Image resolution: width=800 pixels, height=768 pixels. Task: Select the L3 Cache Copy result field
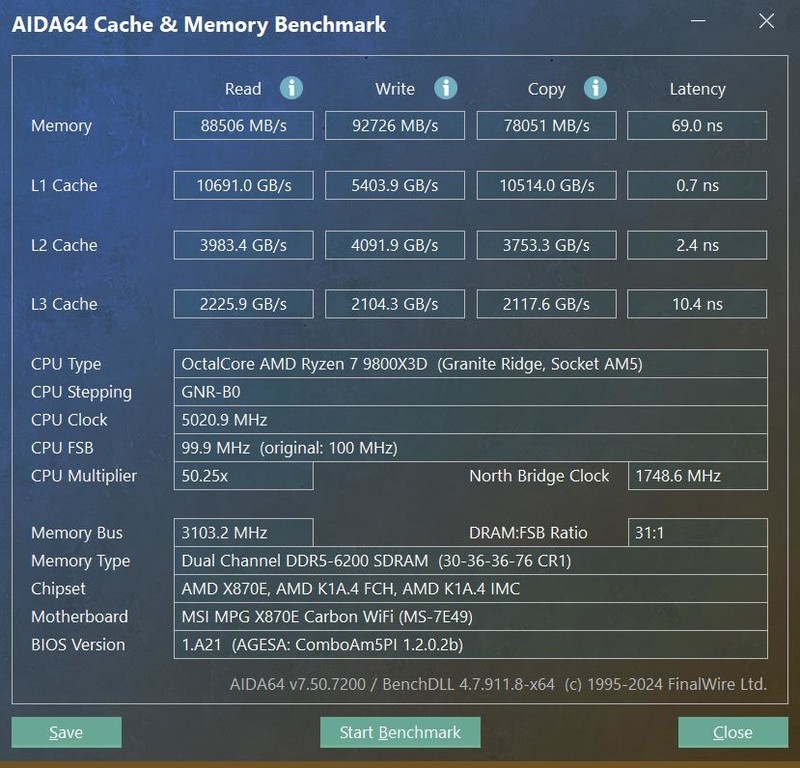point(546,304)
